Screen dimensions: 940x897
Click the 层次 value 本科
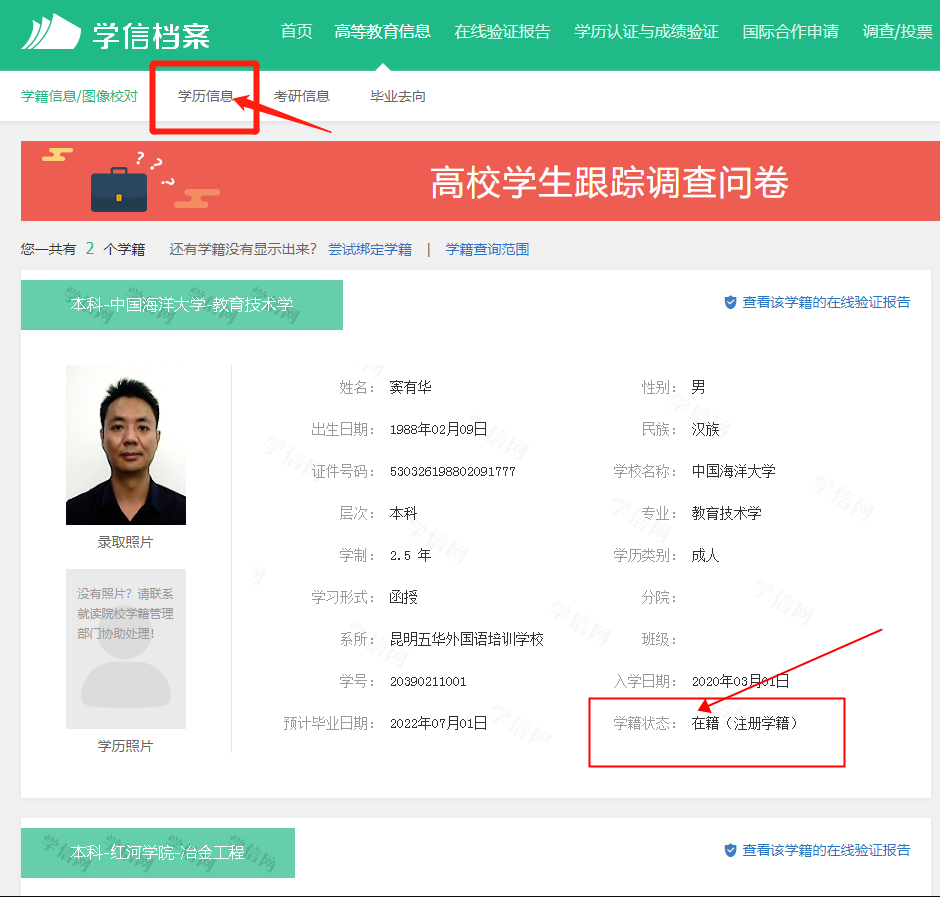coord(403,513)
